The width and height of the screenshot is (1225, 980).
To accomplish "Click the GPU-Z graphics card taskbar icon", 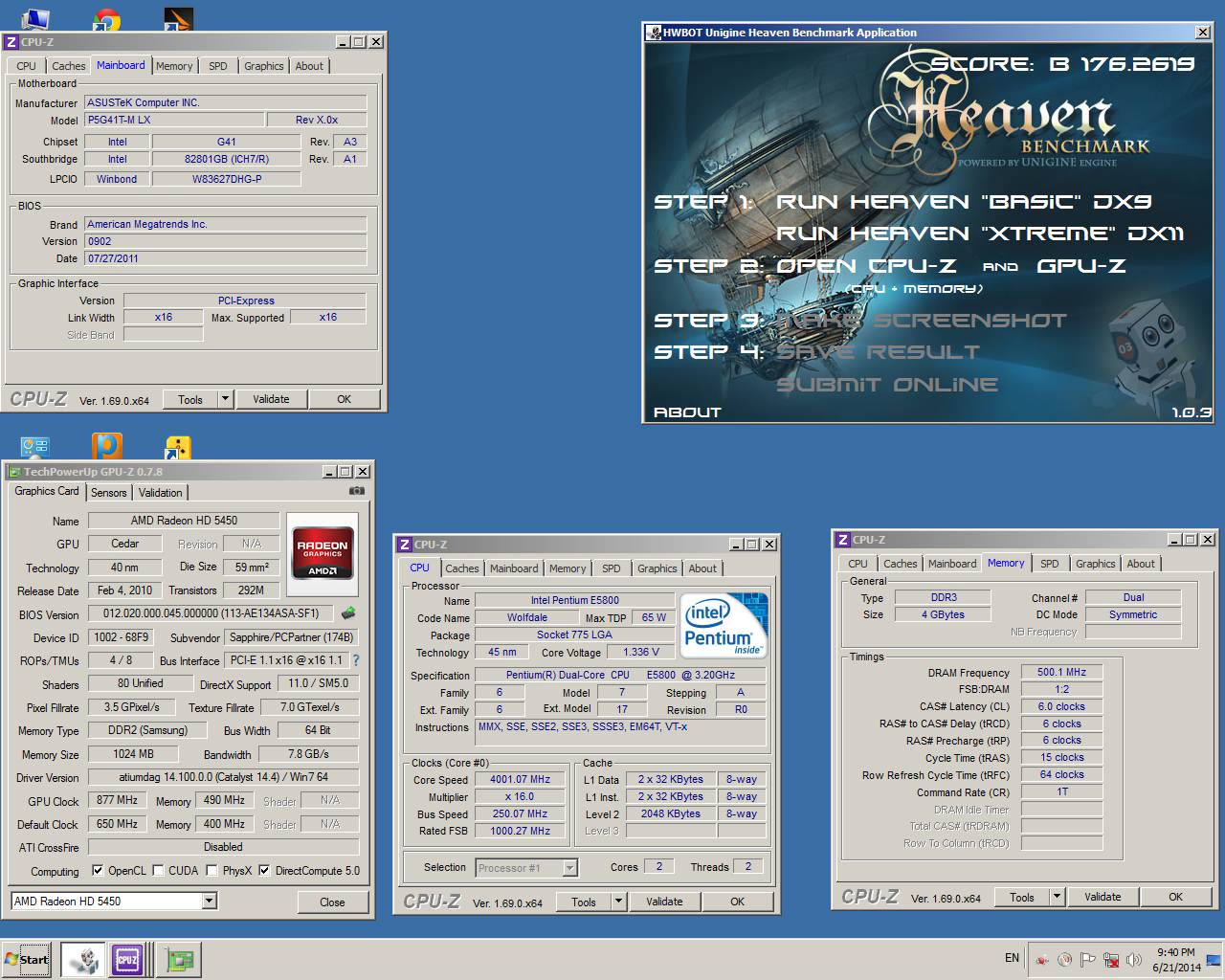I will click(x=178, y=959).
